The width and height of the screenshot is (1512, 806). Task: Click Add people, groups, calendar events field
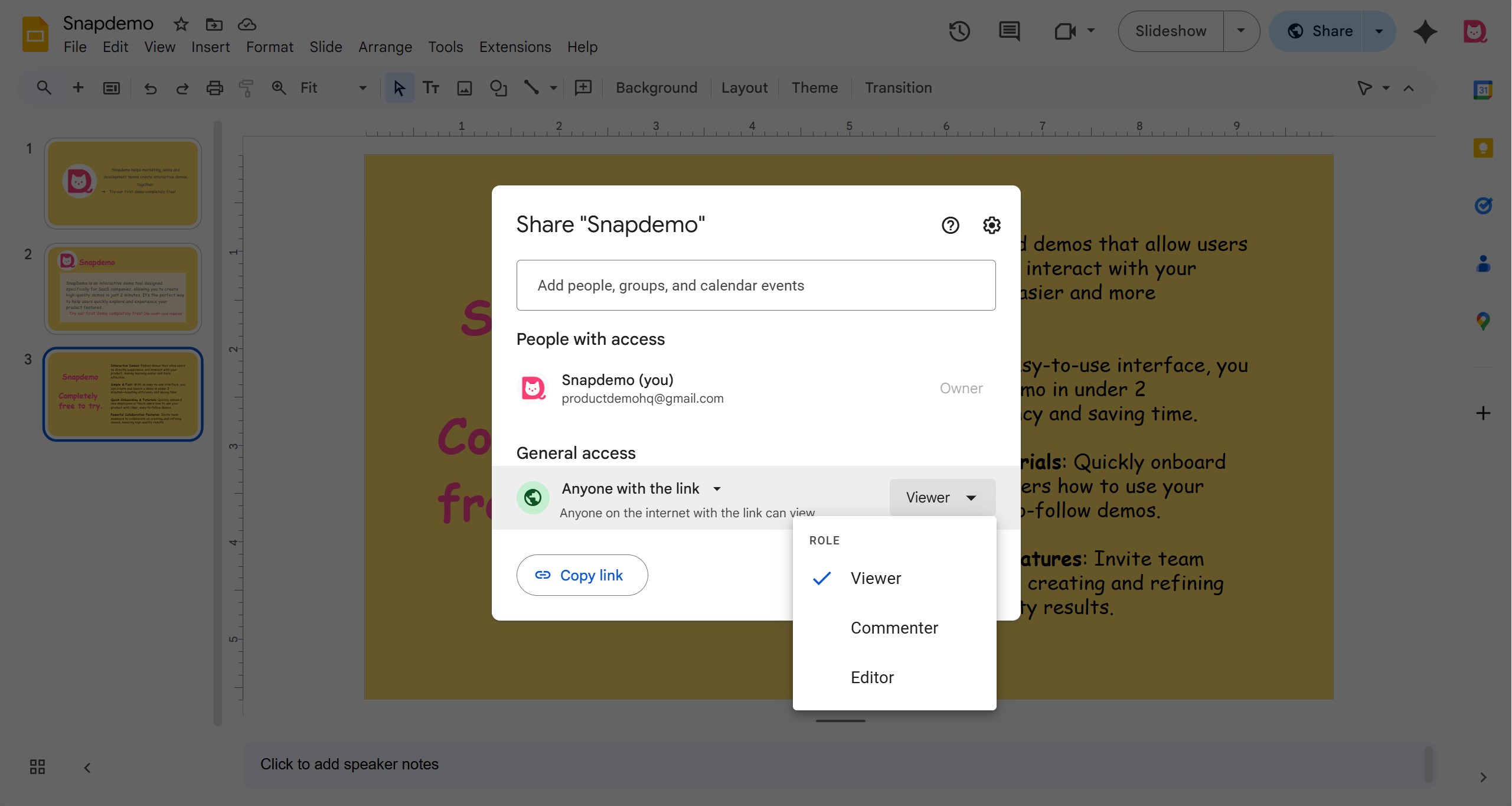pos(756,285)
